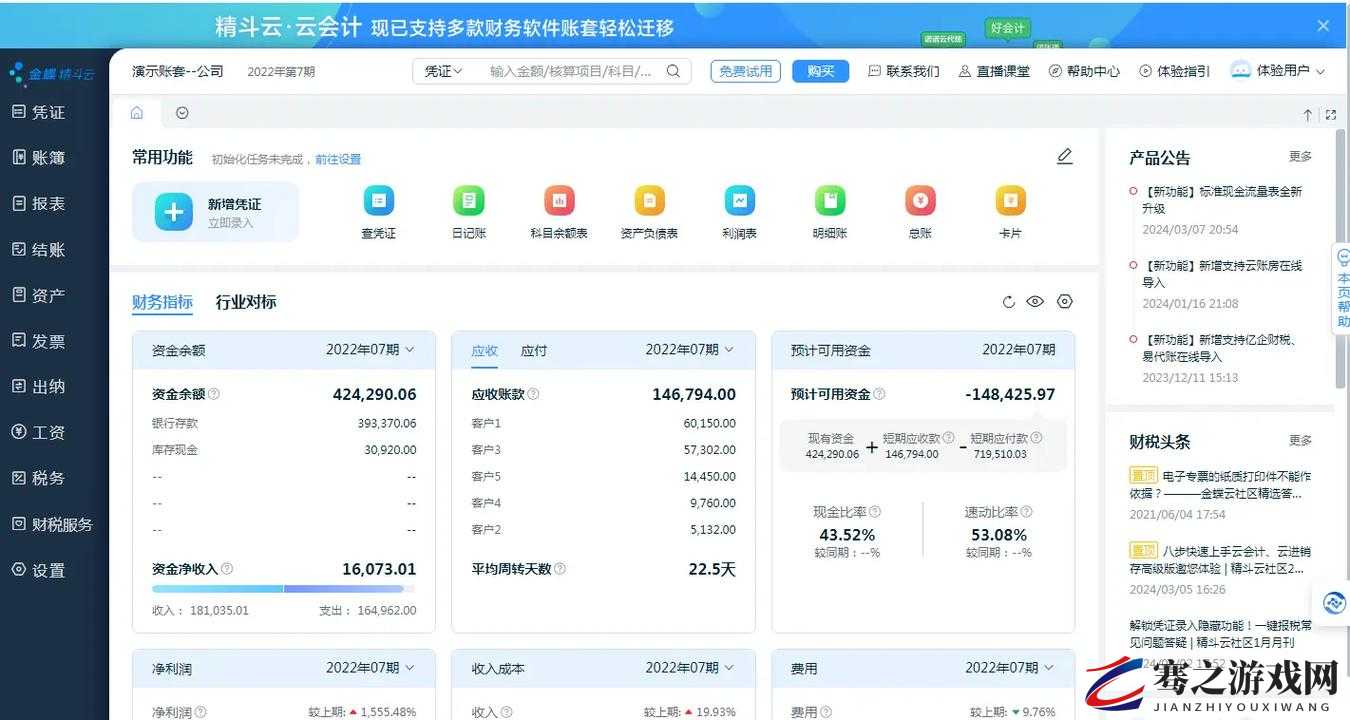Click the edit pencil icon for 常用功能

point(1065,156)
